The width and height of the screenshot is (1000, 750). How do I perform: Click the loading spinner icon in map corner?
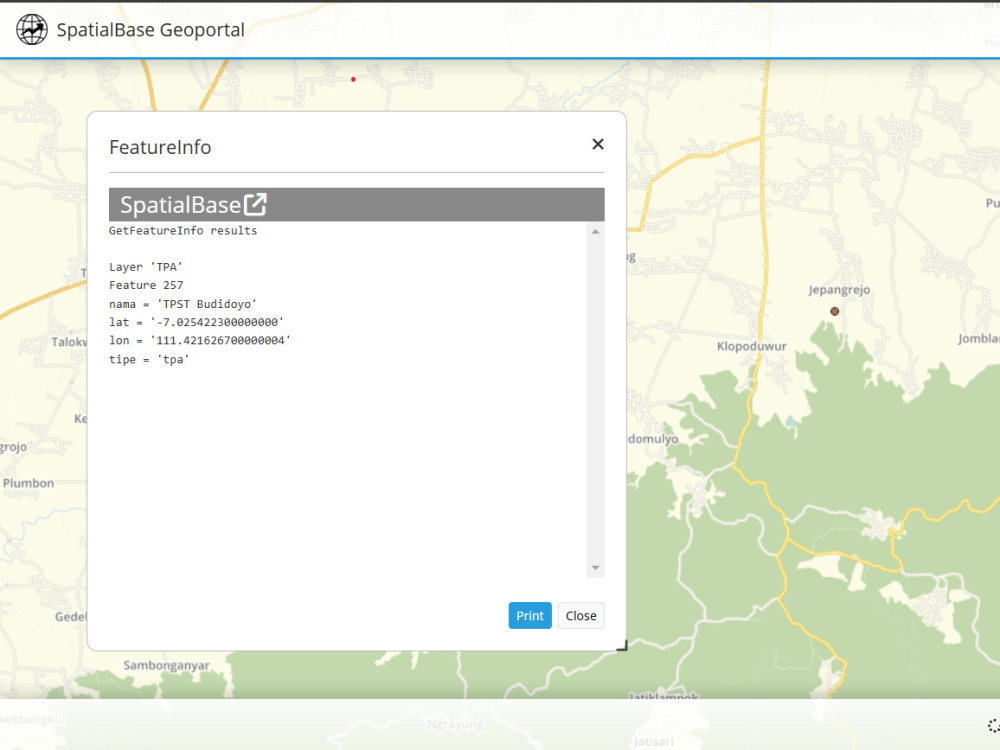994,725
